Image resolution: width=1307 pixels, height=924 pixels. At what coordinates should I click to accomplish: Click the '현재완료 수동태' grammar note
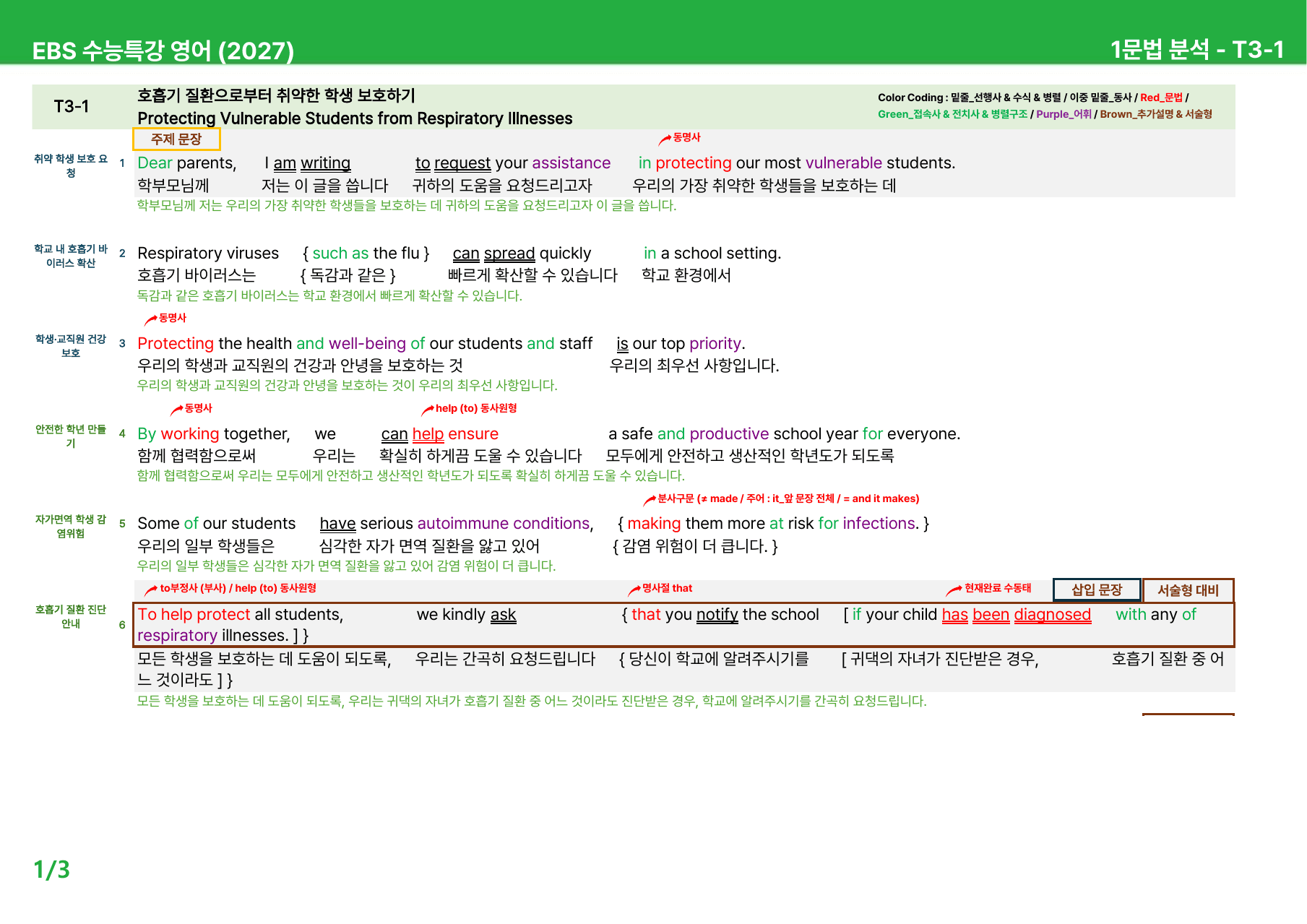click(998, 588)
